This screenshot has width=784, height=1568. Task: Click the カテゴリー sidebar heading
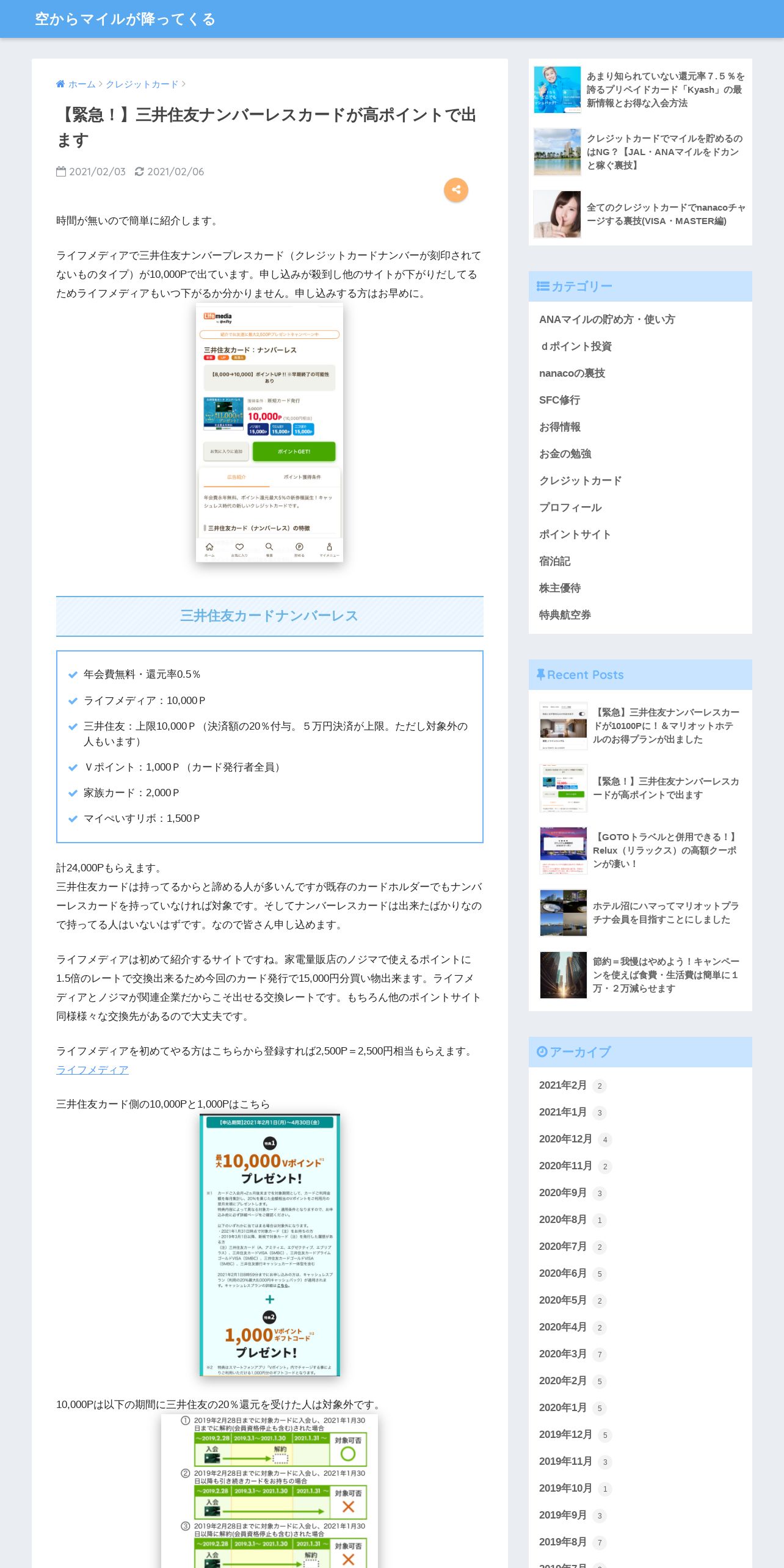[x=640, y=286]
